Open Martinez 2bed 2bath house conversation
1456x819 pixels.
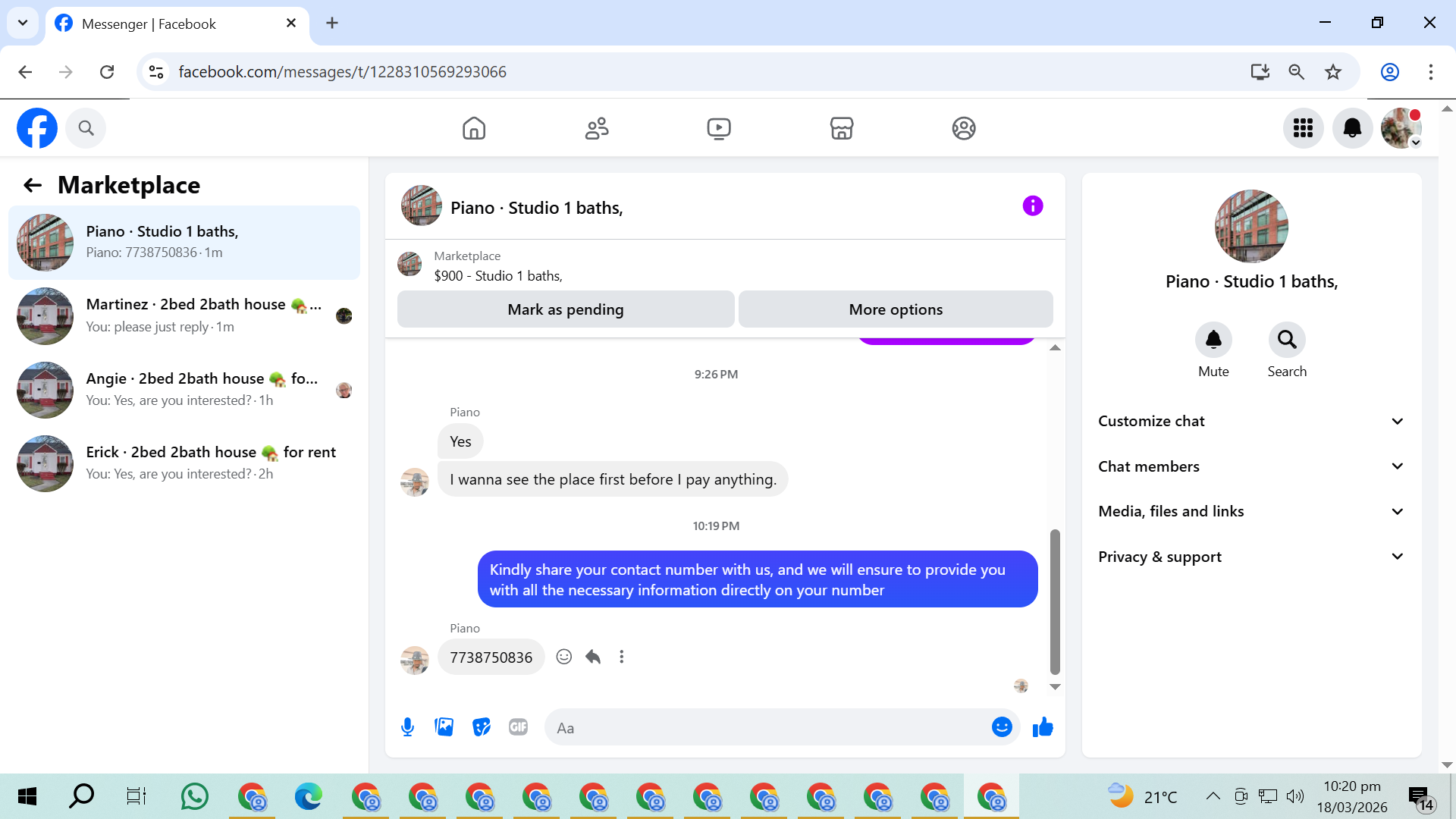tap(184, 315)
